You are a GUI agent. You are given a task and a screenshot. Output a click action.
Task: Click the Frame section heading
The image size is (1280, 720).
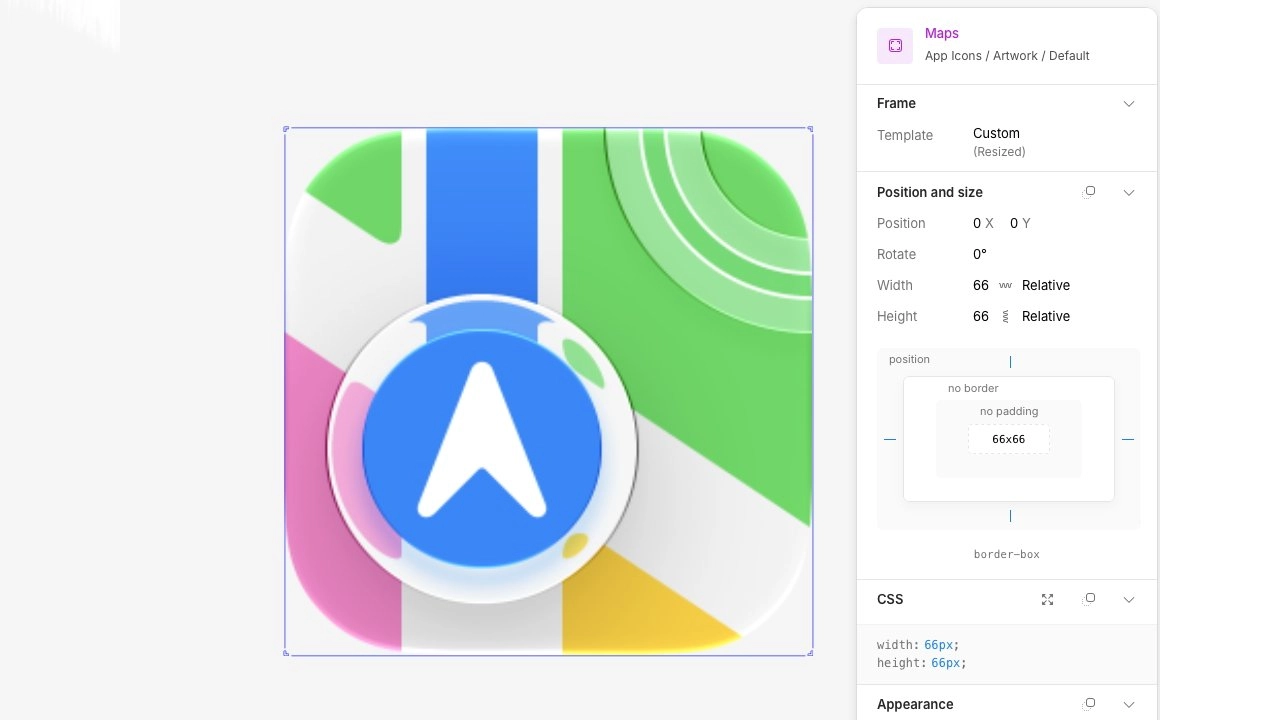point(896,103)
